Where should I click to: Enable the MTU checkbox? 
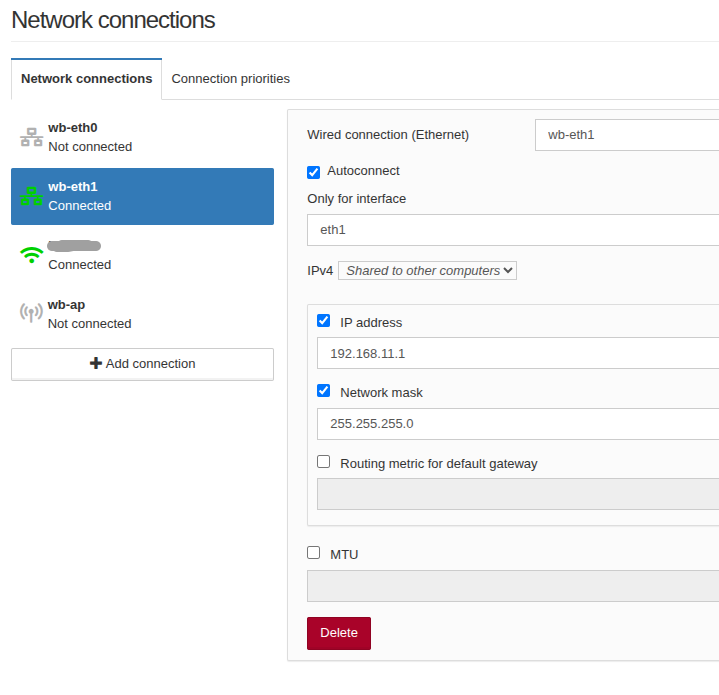point(314,553)
